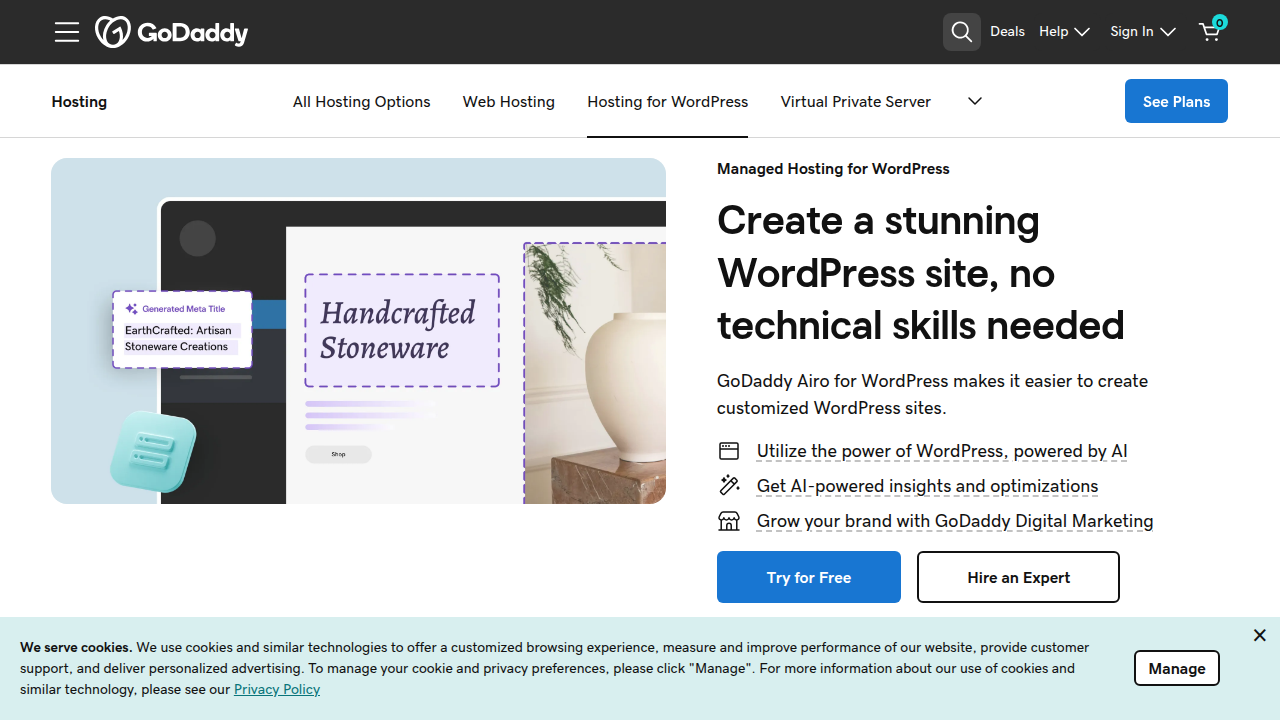
Task: Click the Hosting section label
Action: (x=79, y=102)
